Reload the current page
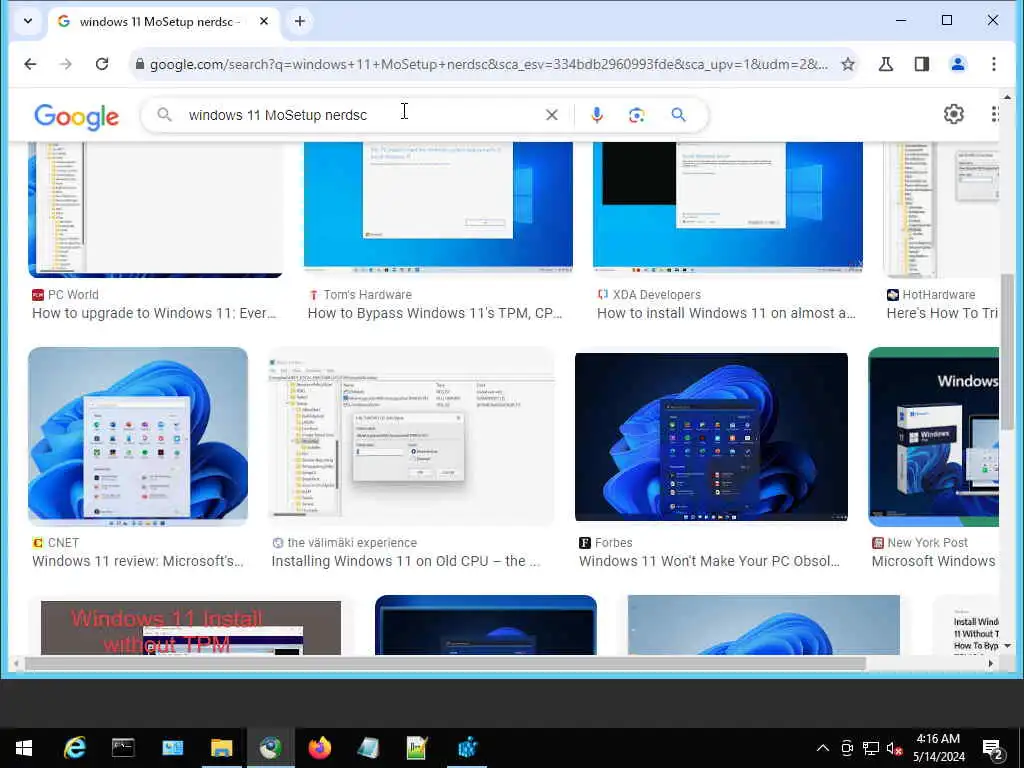This screenshot has width=1024, height=768. click(x=102, y=64)
